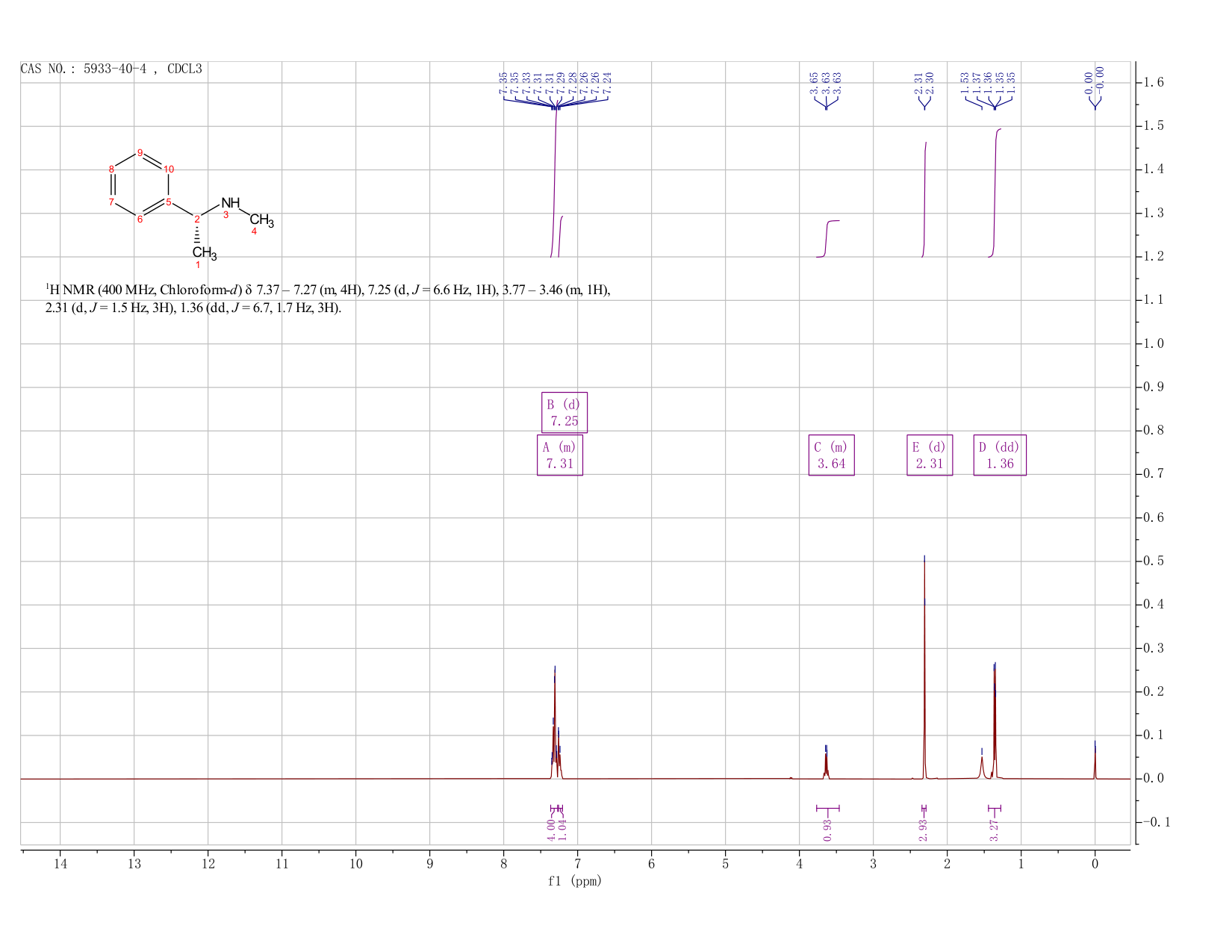Click the peak label 3.65
Viewport: 1232px width, 952px height.
pyautogui.click(x=814, y=82)
